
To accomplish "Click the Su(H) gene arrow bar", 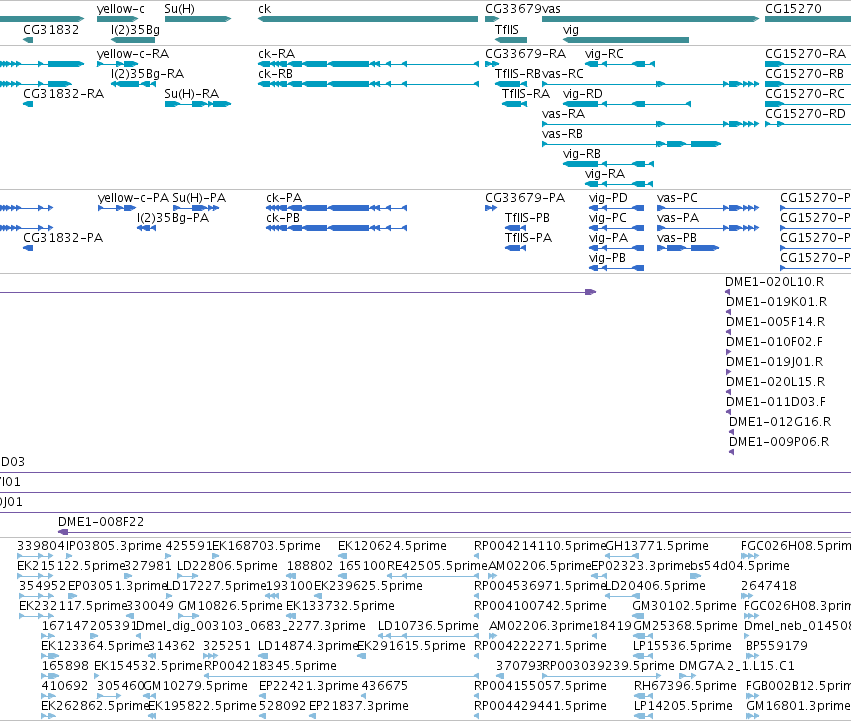I will point(198,19).
